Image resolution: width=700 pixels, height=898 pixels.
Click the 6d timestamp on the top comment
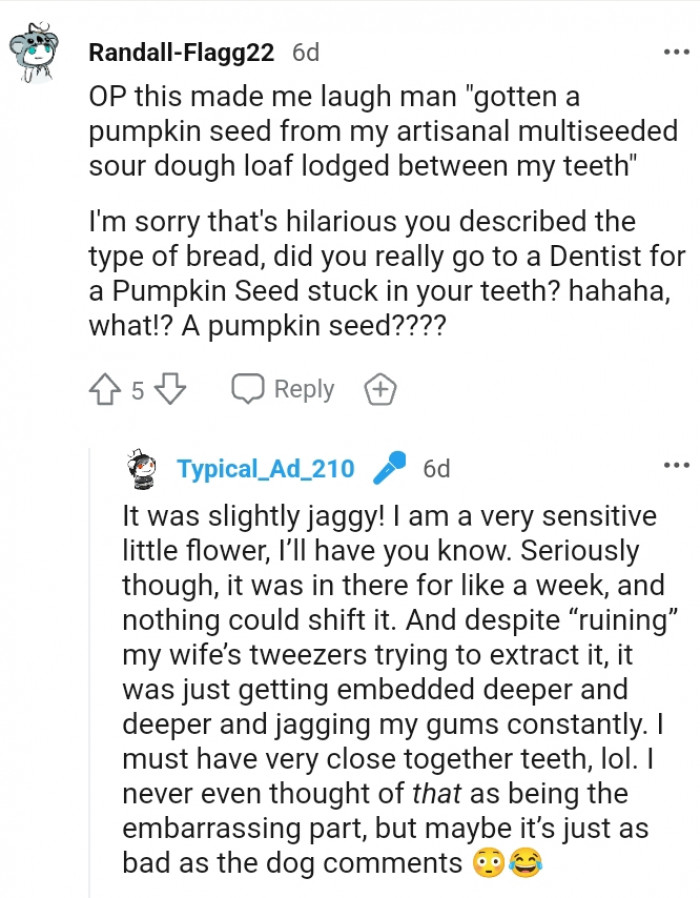305,53
